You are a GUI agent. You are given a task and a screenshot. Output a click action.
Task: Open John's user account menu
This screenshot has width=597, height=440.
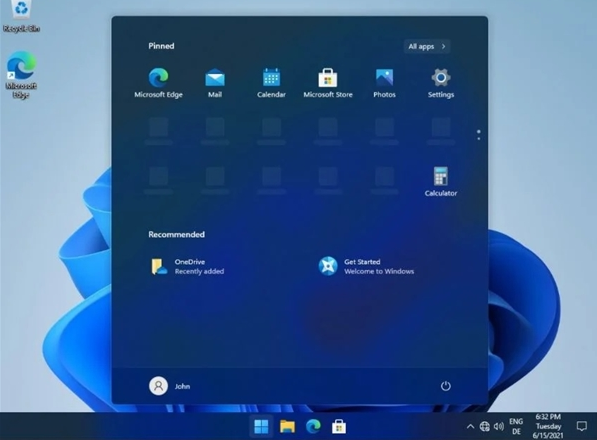coord(170,386)
